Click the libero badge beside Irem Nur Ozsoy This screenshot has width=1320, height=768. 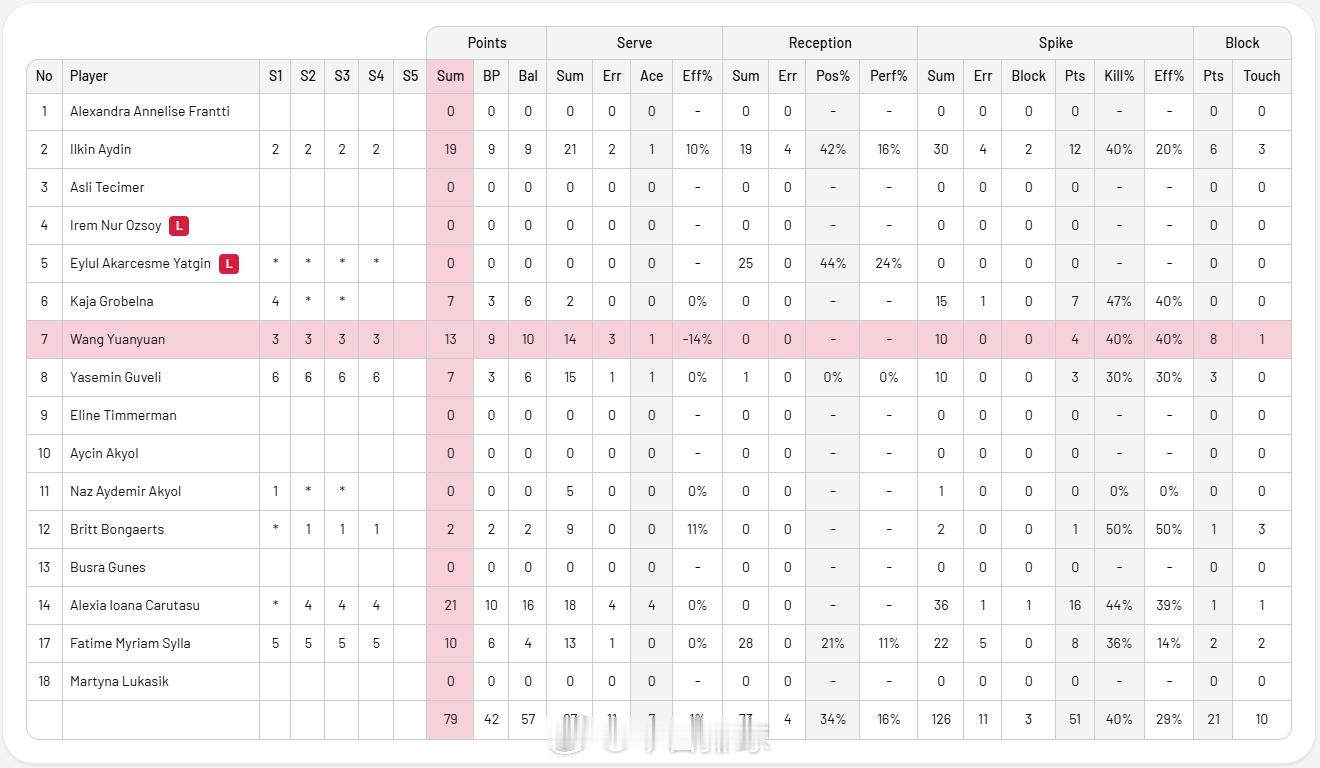(x=179, y=225)
